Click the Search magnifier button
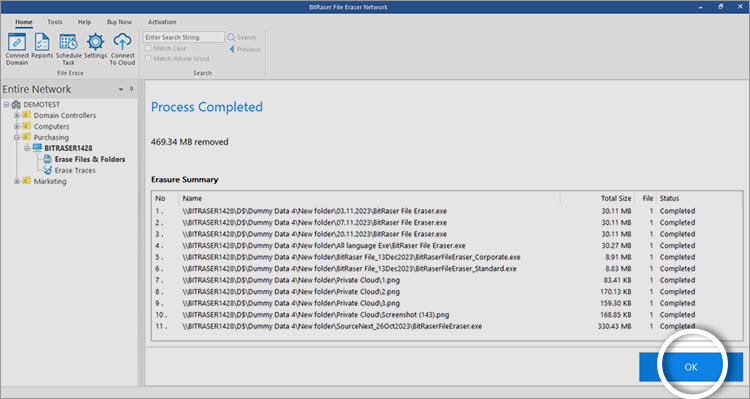 click(242, 37)
